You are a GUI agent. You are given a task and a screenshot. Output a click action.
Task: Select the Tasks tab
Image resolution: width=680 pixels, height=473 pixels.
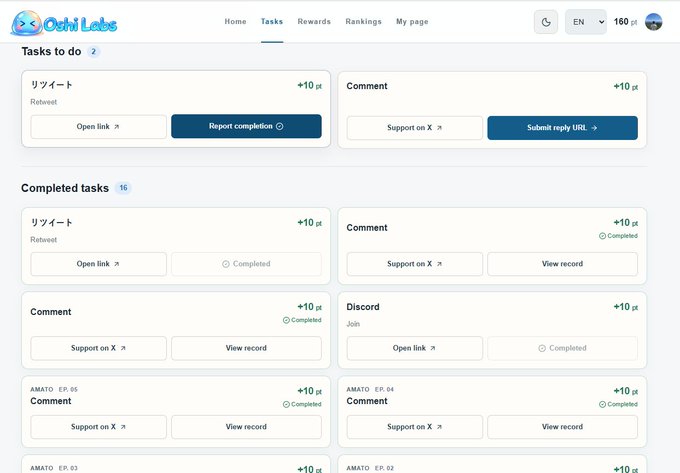[x=272, y=21]
